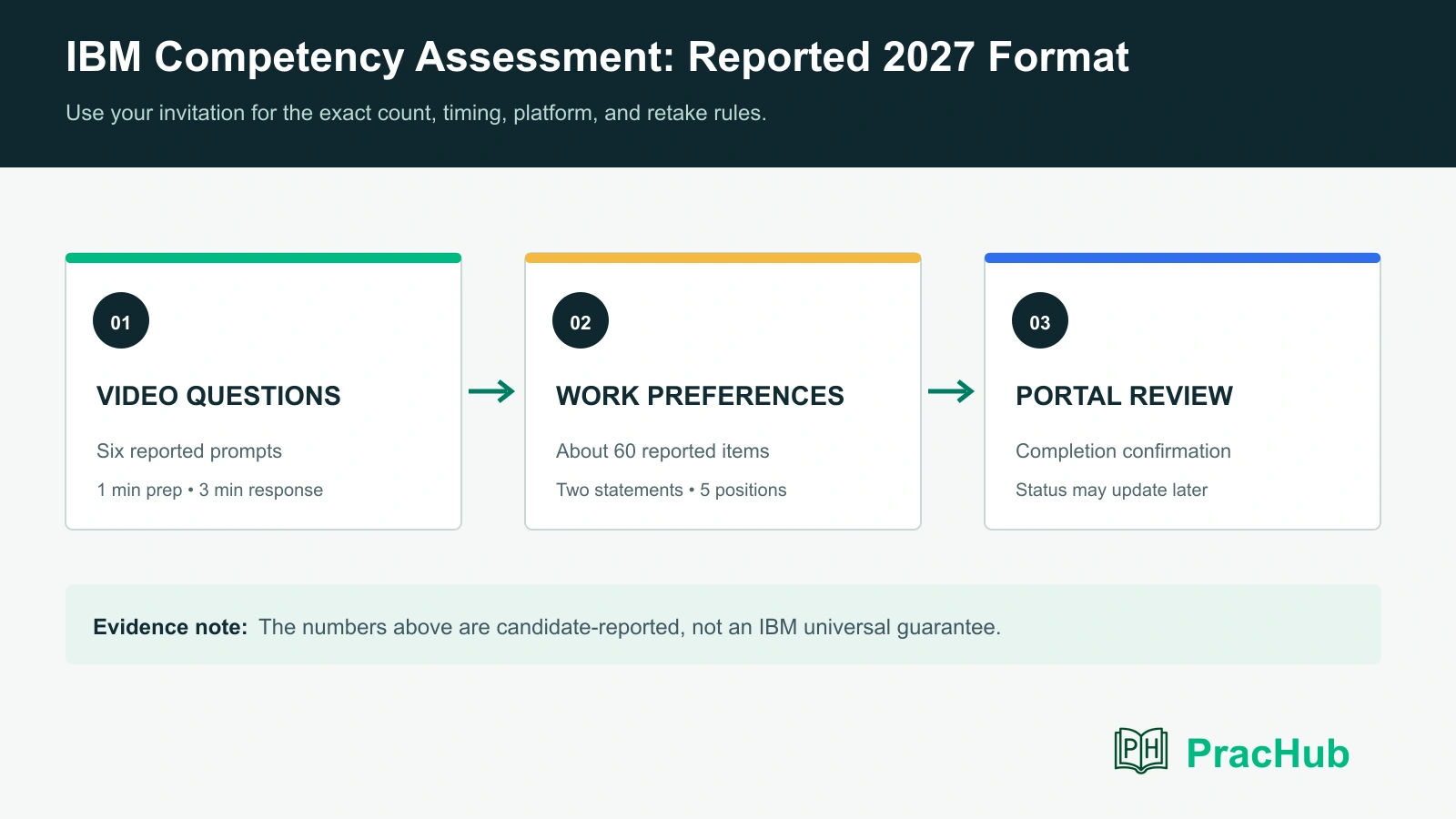
Task: Click the "01" number badge
Action: tap(121, 320)
